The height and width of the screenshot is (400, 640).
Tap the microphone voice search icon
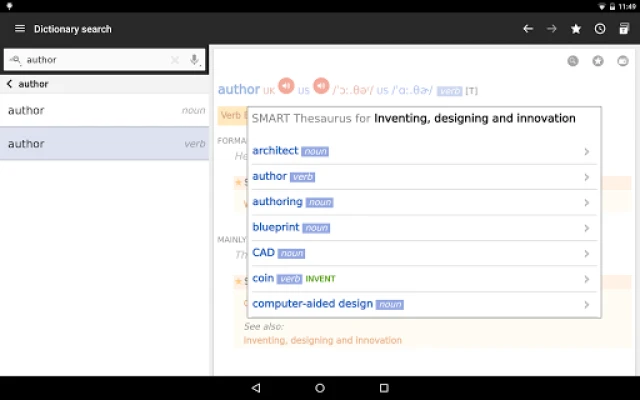click(194, 60)
